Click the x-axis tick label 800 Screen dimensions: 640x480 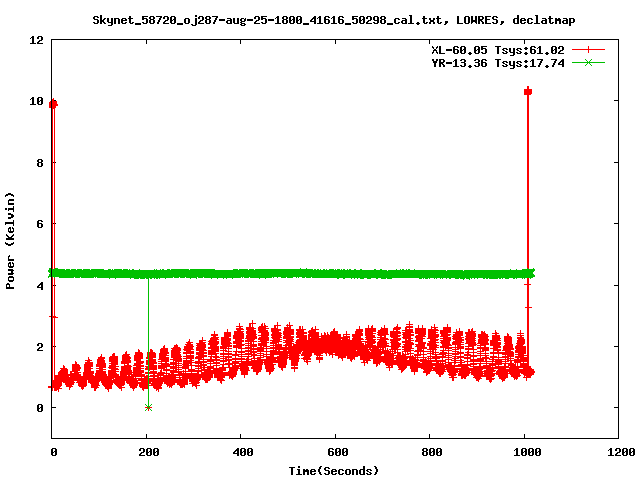coord(432,452)
